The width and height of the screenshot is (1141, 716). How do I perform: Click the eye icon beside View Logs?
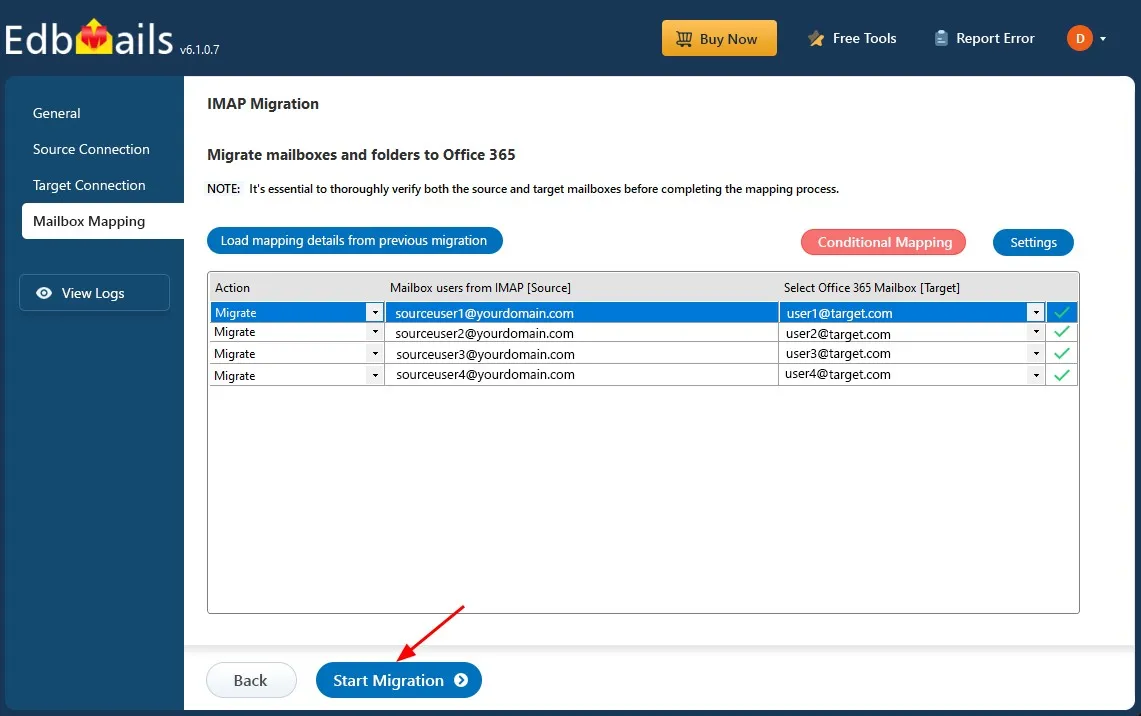click(x=44, y=293)
